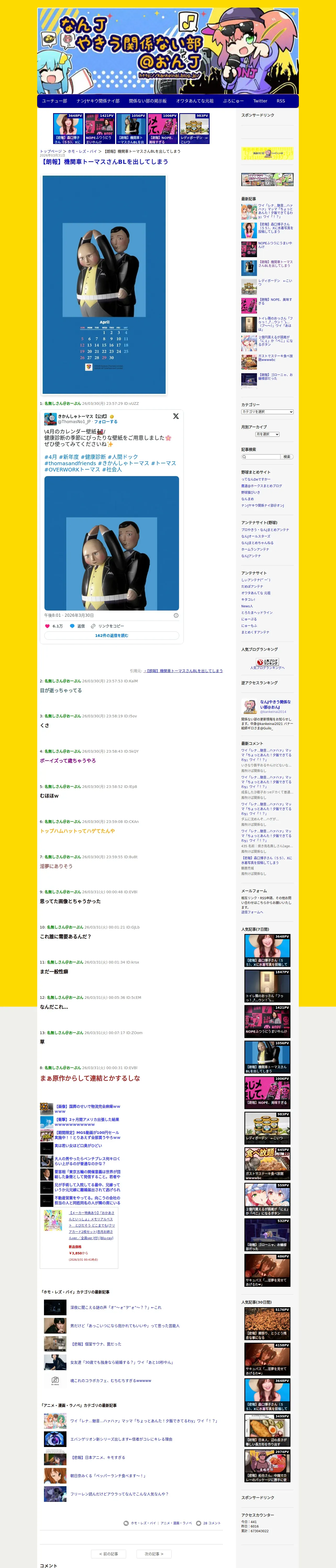Open the 関係ない部の掲示板 nav item
The image size is (336, 1568).
(148, 101)
